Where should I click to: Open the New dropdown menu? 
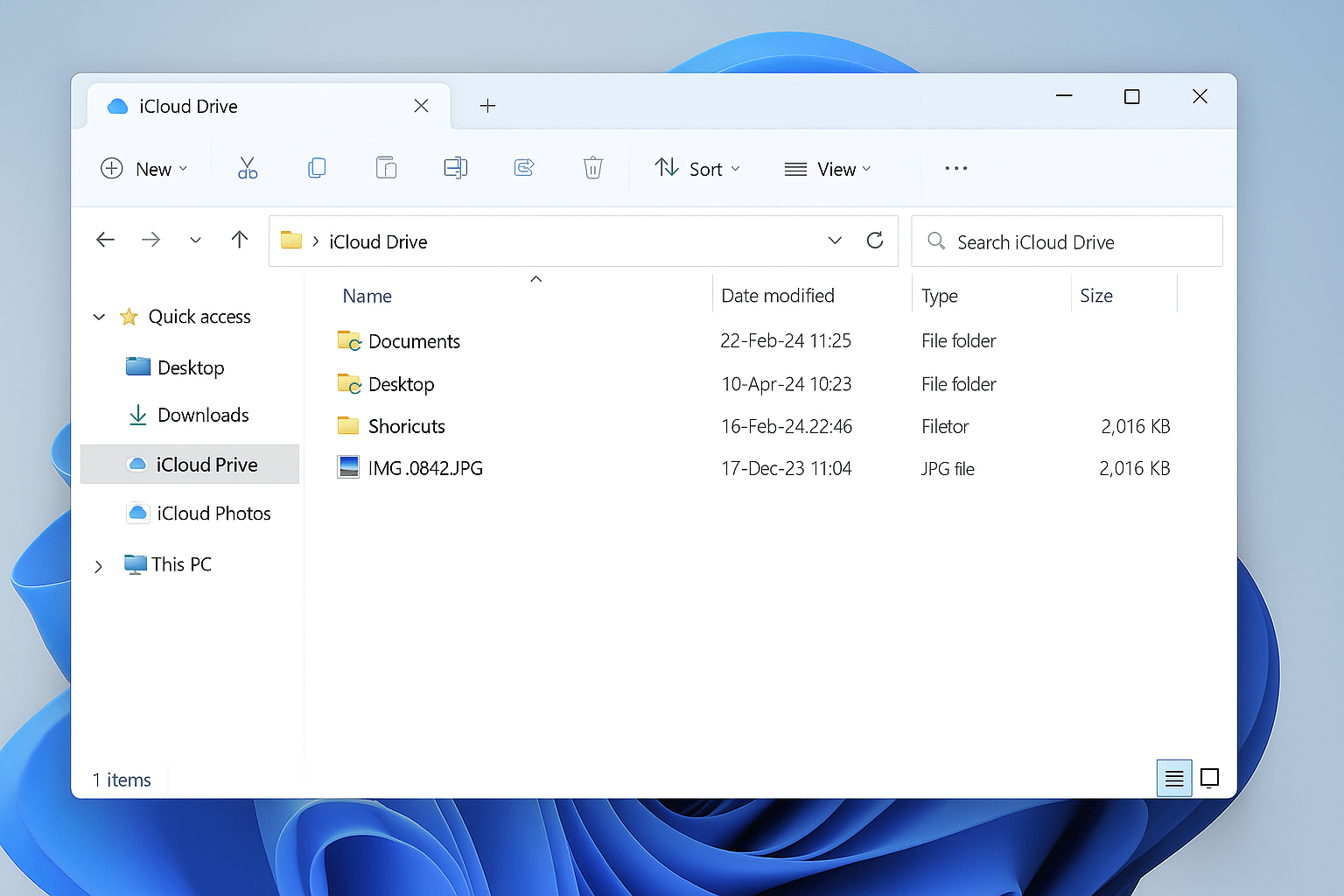[145, 168]
